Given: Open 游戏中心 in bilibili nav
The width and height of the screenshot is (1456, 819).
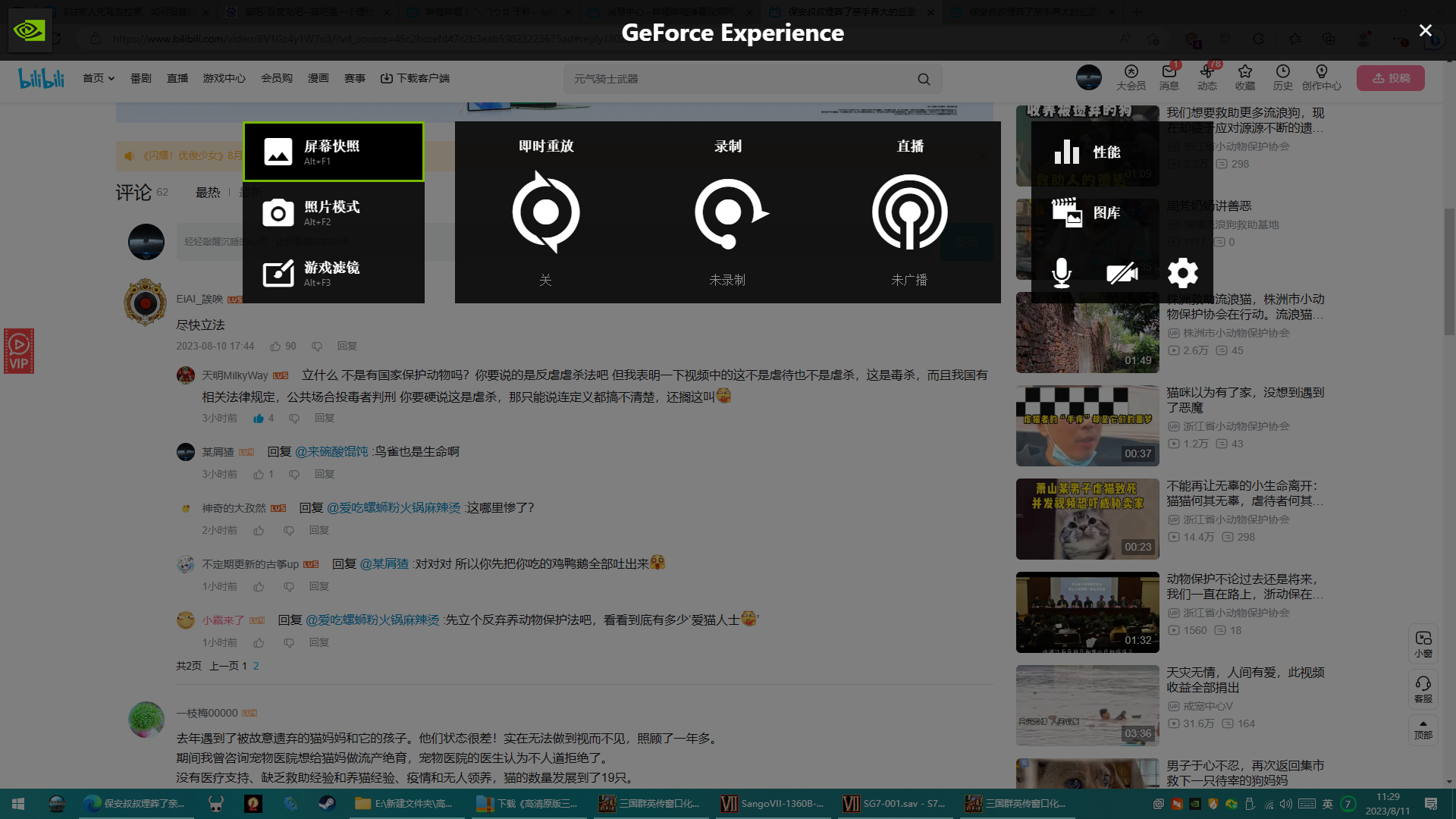Looking at the screenshot, I should (x=224, y=78).
